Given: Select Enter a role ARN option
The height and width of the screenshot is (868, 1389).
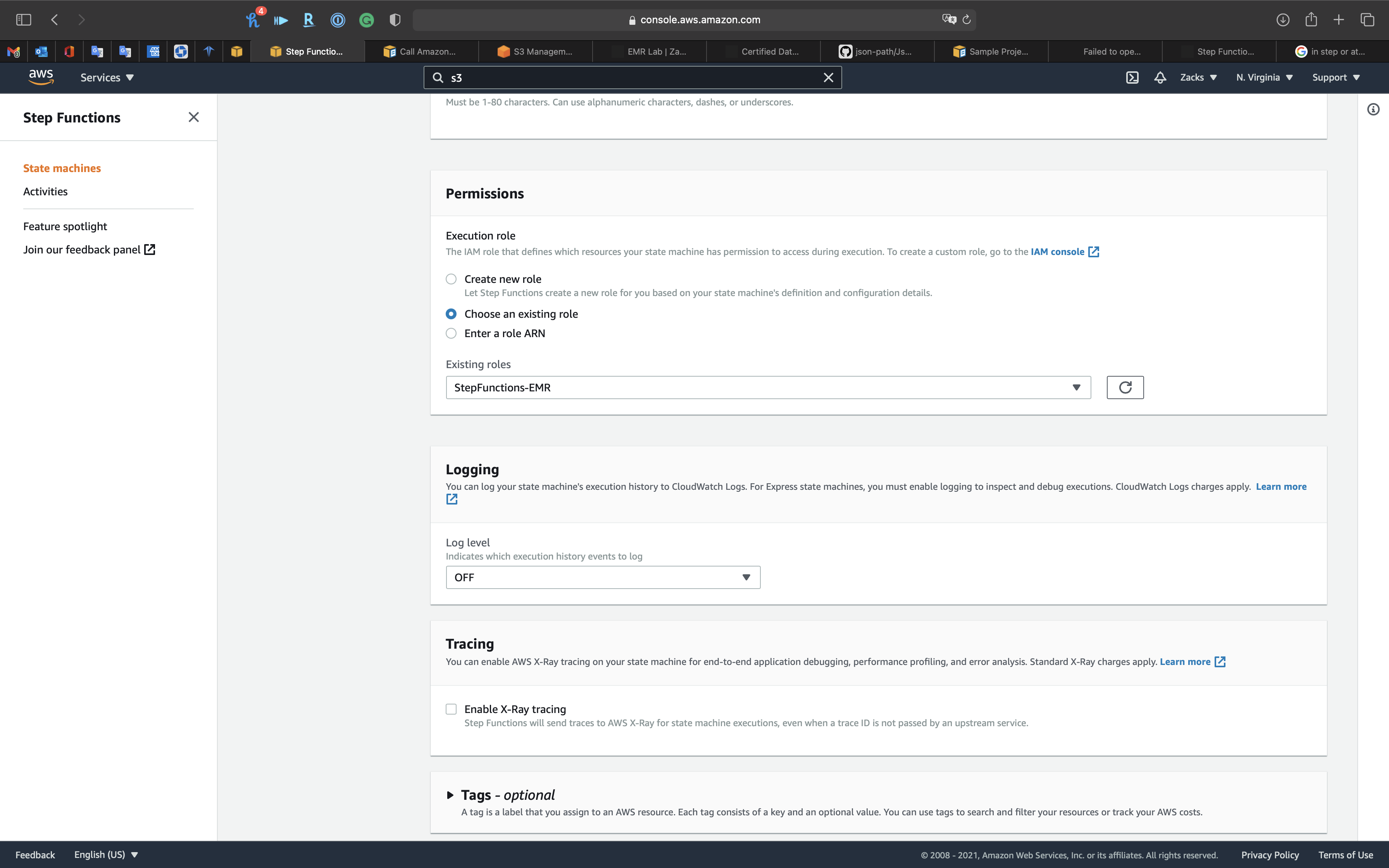Looking at the screenshot, I should (x=451, y=334).
